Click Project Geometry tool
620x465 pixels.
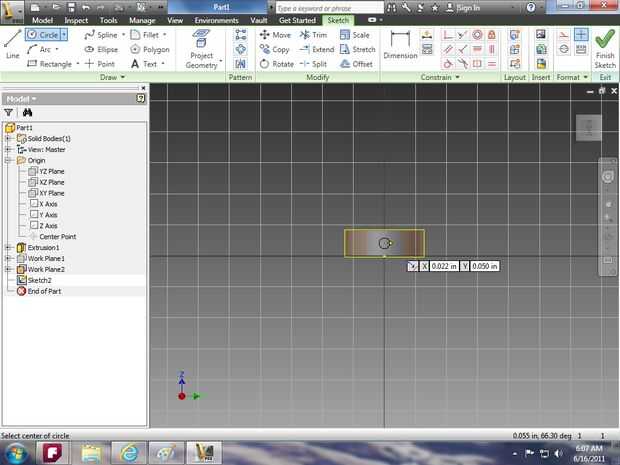click(202, 49)
